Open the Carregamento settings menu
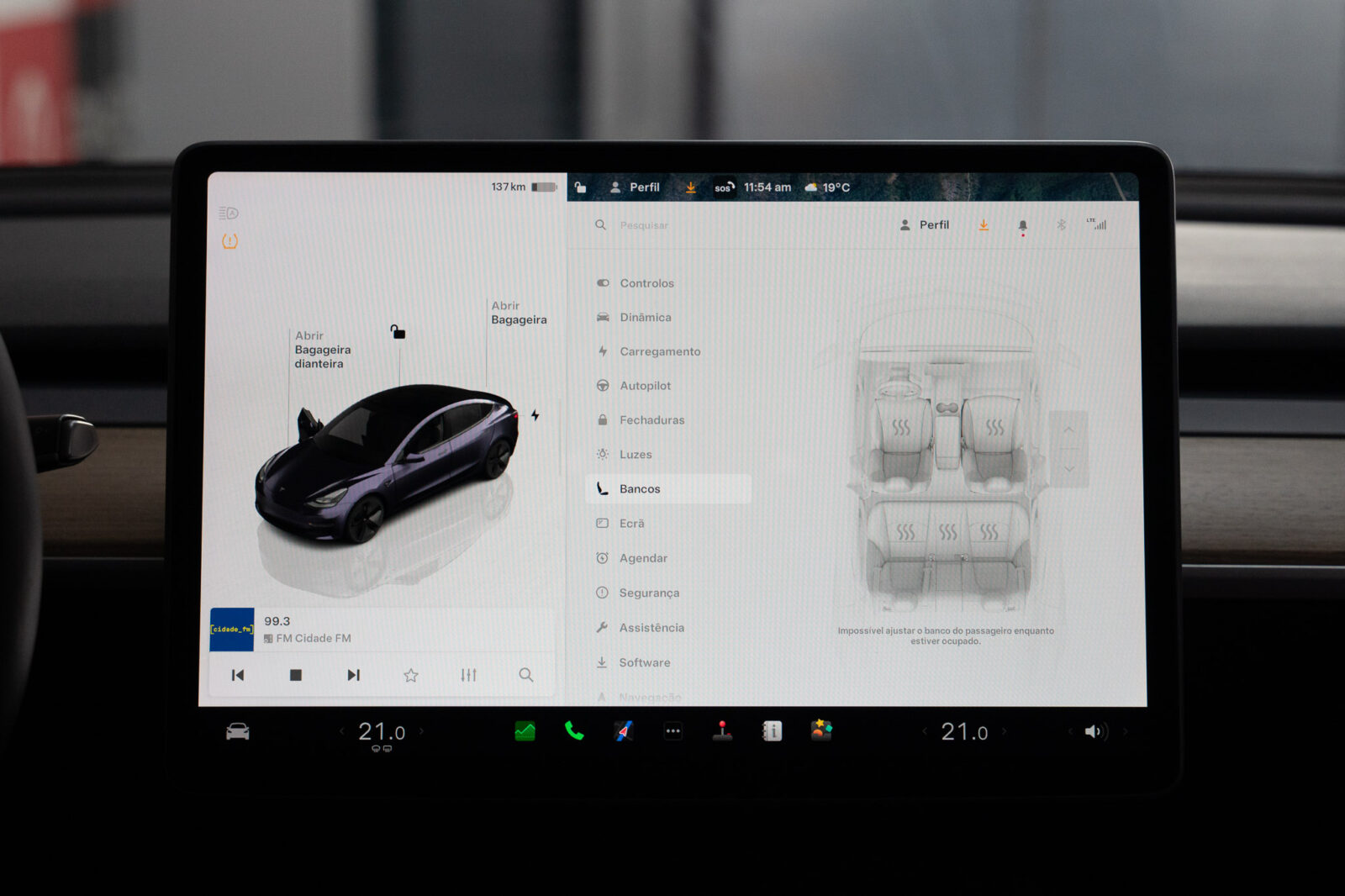 659,351
